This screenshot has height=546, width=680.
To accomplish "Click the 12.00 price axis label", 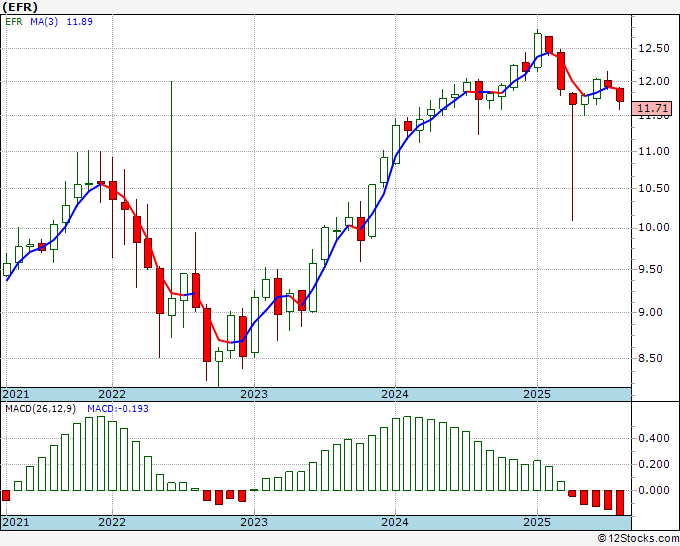I will pos(654,81).
